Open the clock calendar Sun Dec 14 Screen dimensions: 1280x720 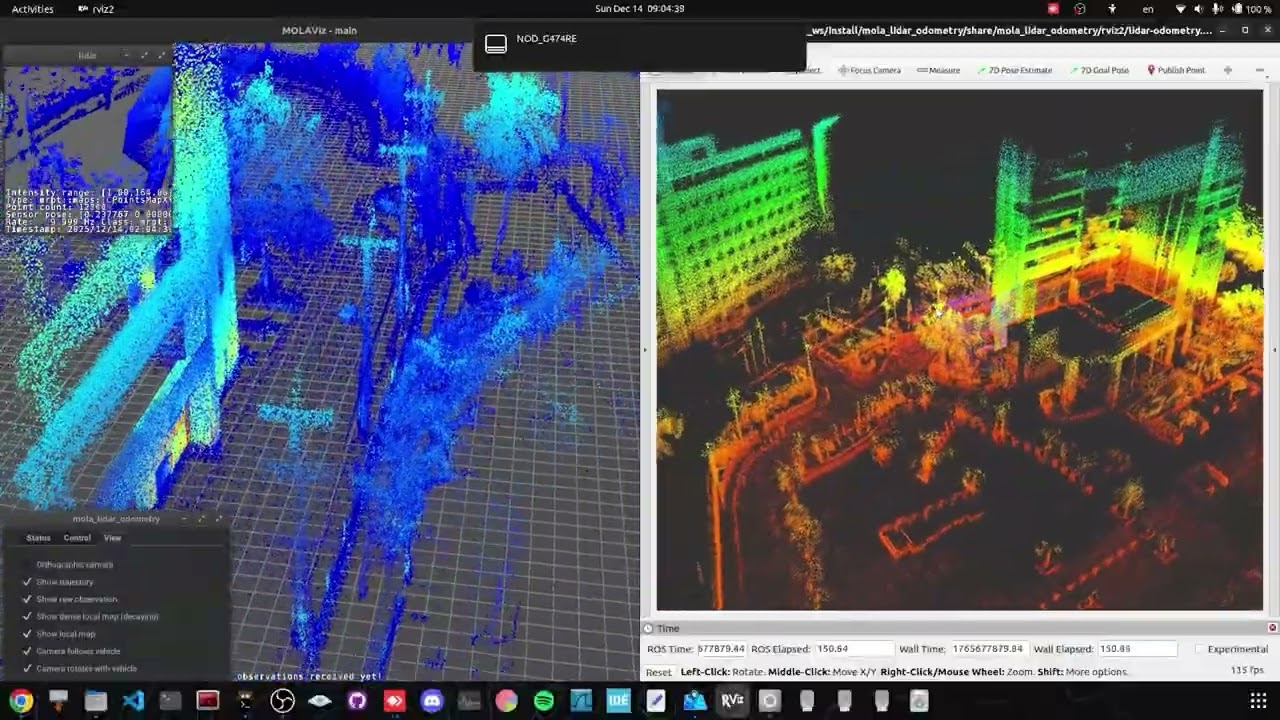[x=639, y=9]
